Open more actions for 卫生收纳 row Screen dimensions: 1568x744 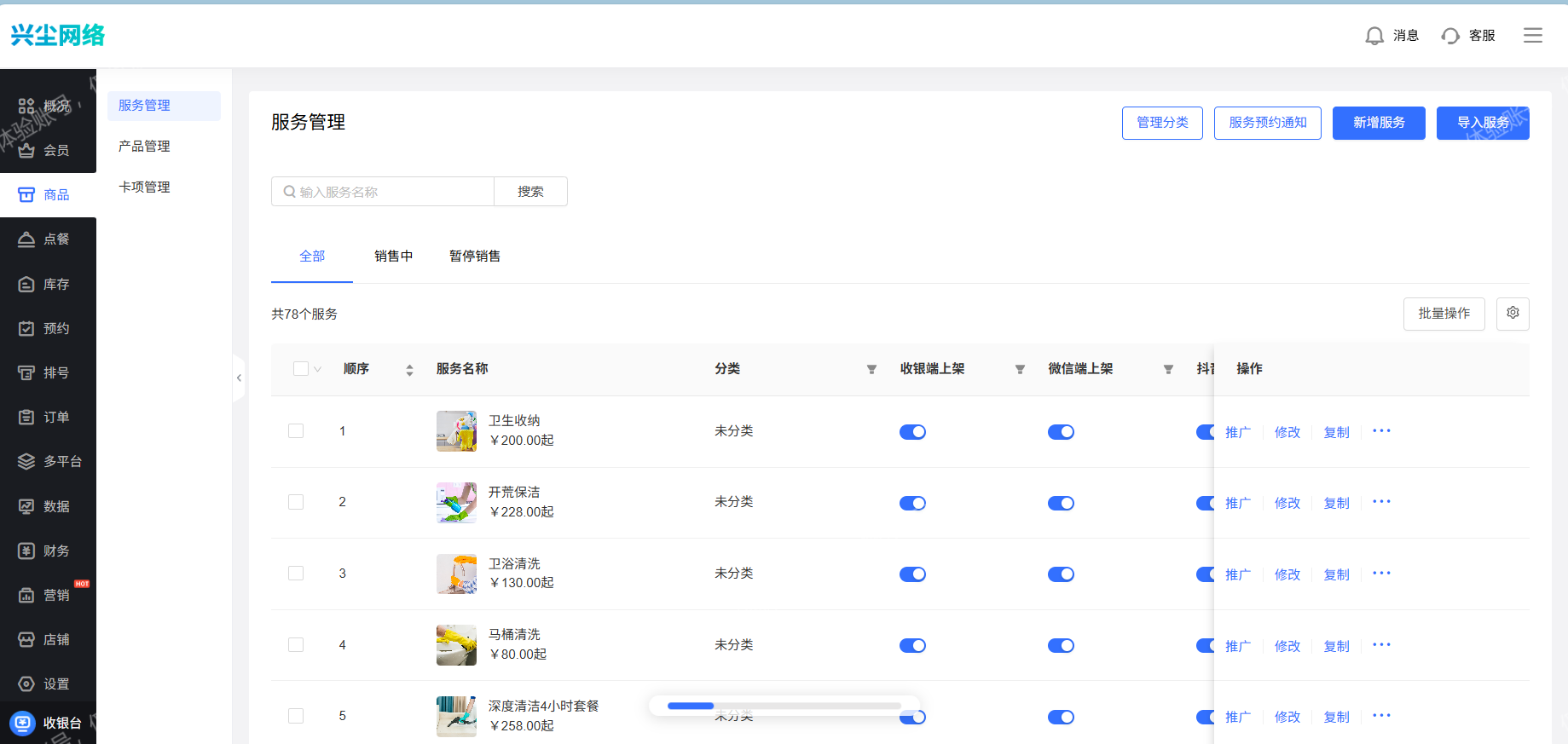click(x=1381, y=431)
